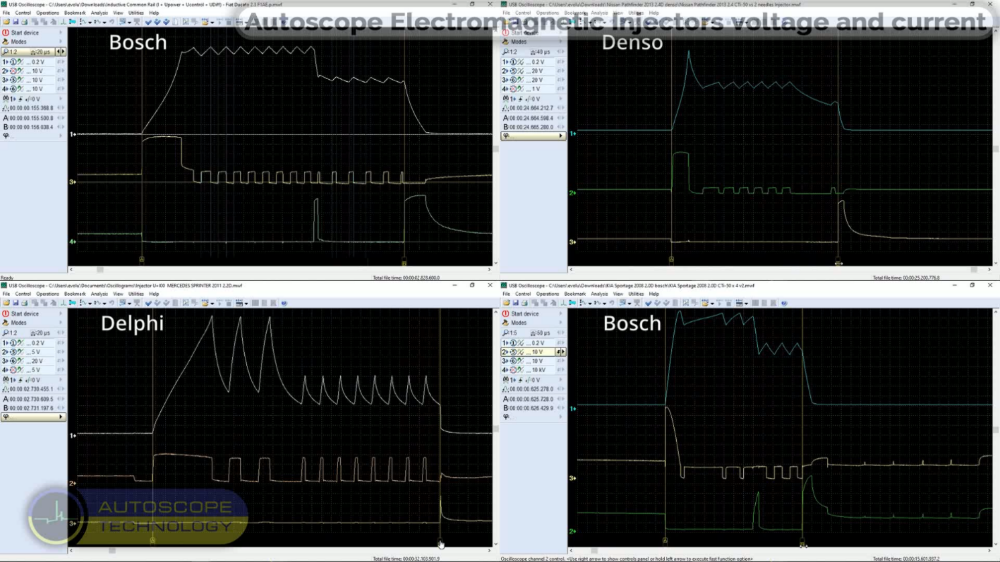The width and height of the screenshot is (1000, 562).
Task: Click the Save icon in the Fiat Ducato window toolbar
Action: coord(15,21)
